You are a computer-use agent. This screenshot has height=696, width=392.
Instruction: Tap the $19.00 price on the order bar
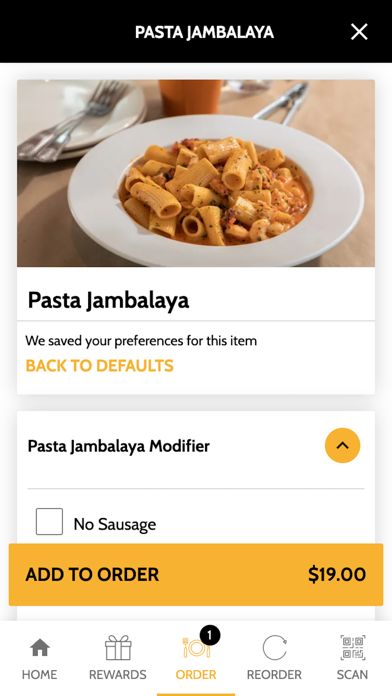point(337,574)
